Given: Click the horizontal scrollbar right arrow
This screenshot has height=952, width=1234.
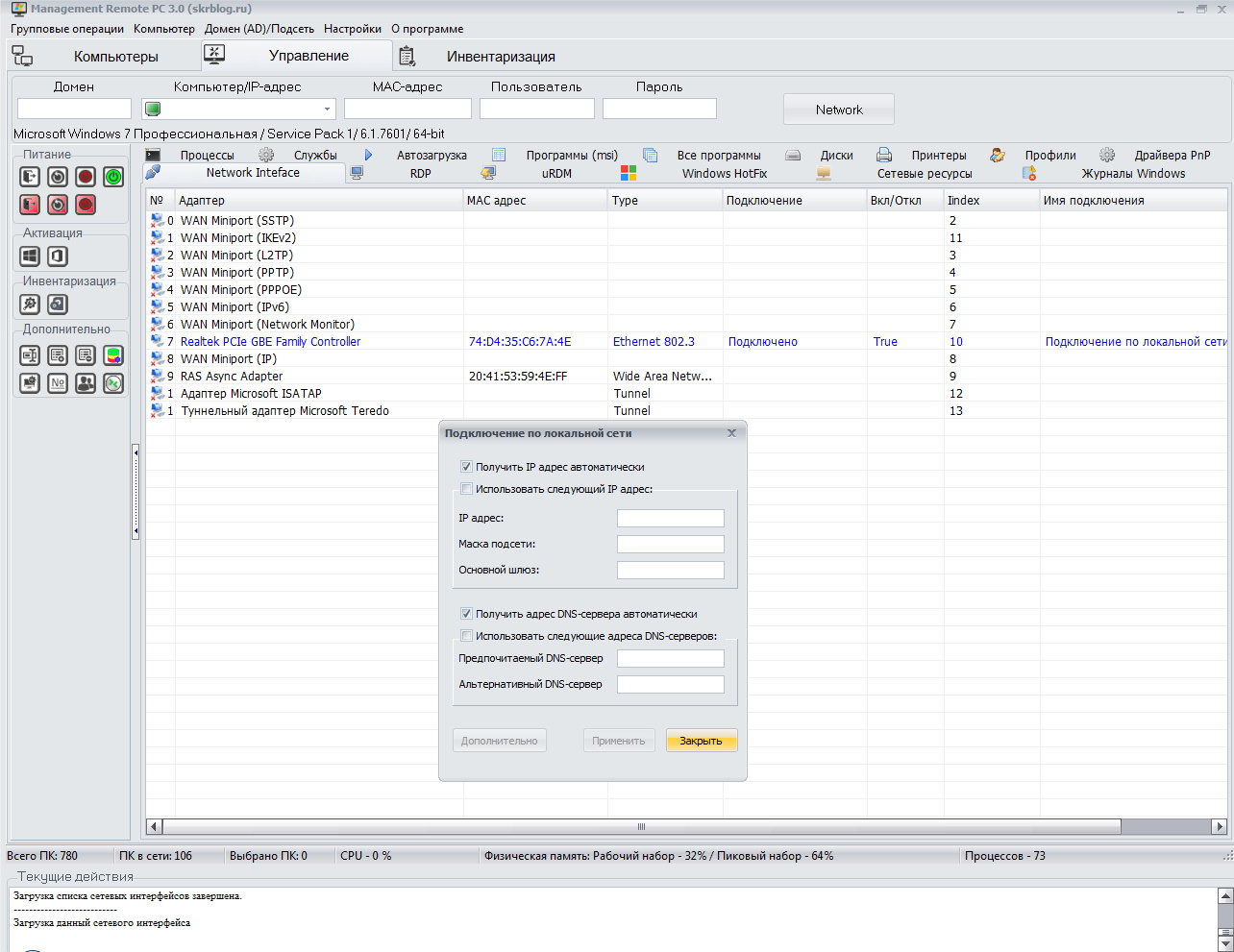Looking at the screenshot, I should point(1220,826).
